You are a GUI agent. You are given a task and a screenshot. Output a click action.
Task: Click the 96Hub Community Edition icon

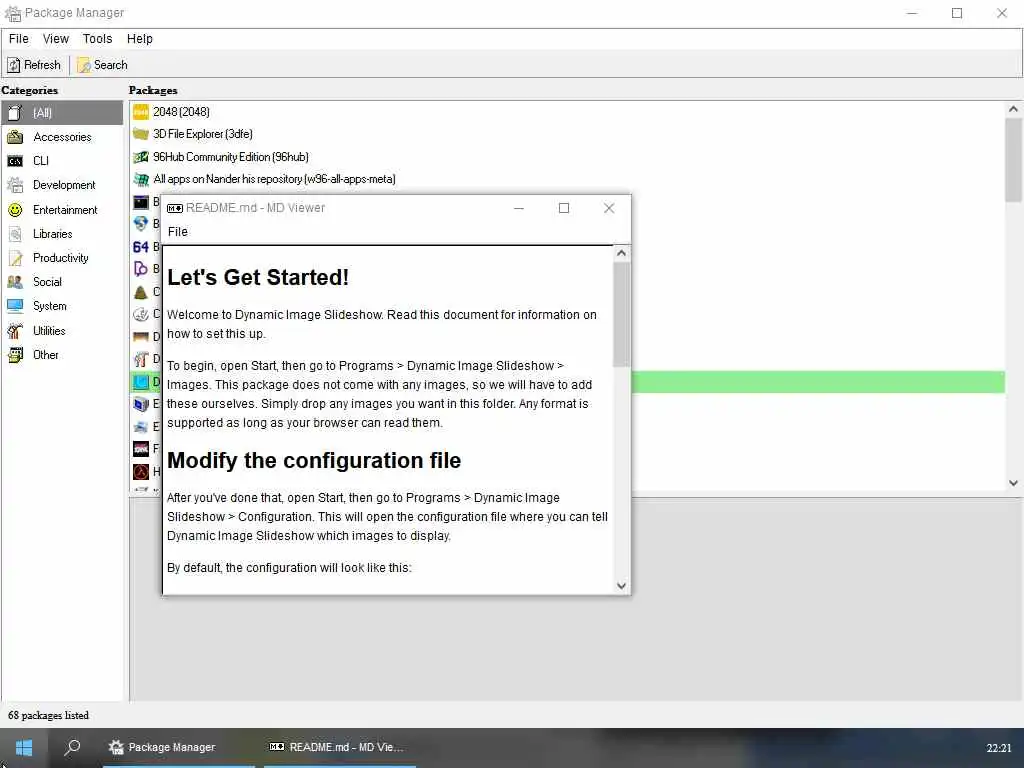(141, 157)
